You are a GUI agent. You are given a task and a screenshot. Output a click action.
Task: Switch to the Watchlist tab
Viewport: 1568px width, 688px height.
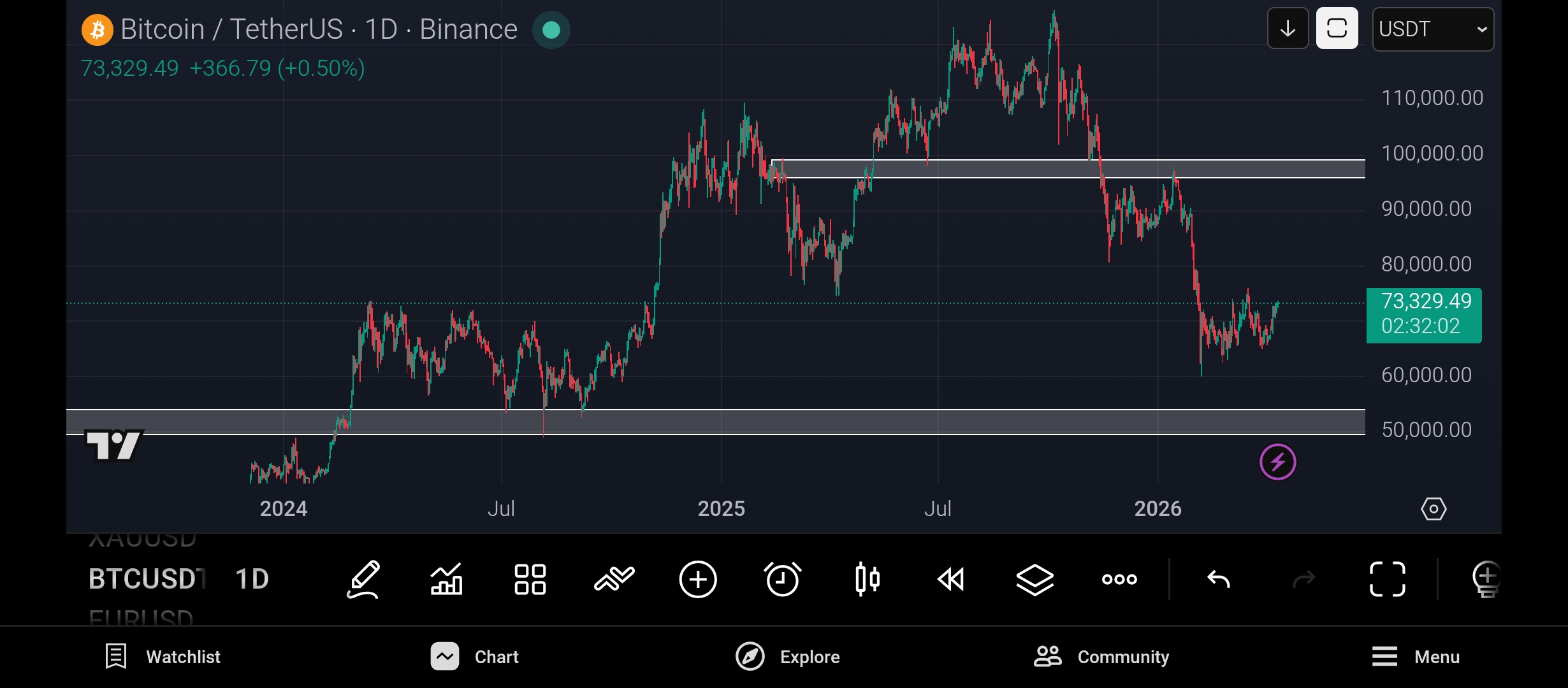coord(163,657)
